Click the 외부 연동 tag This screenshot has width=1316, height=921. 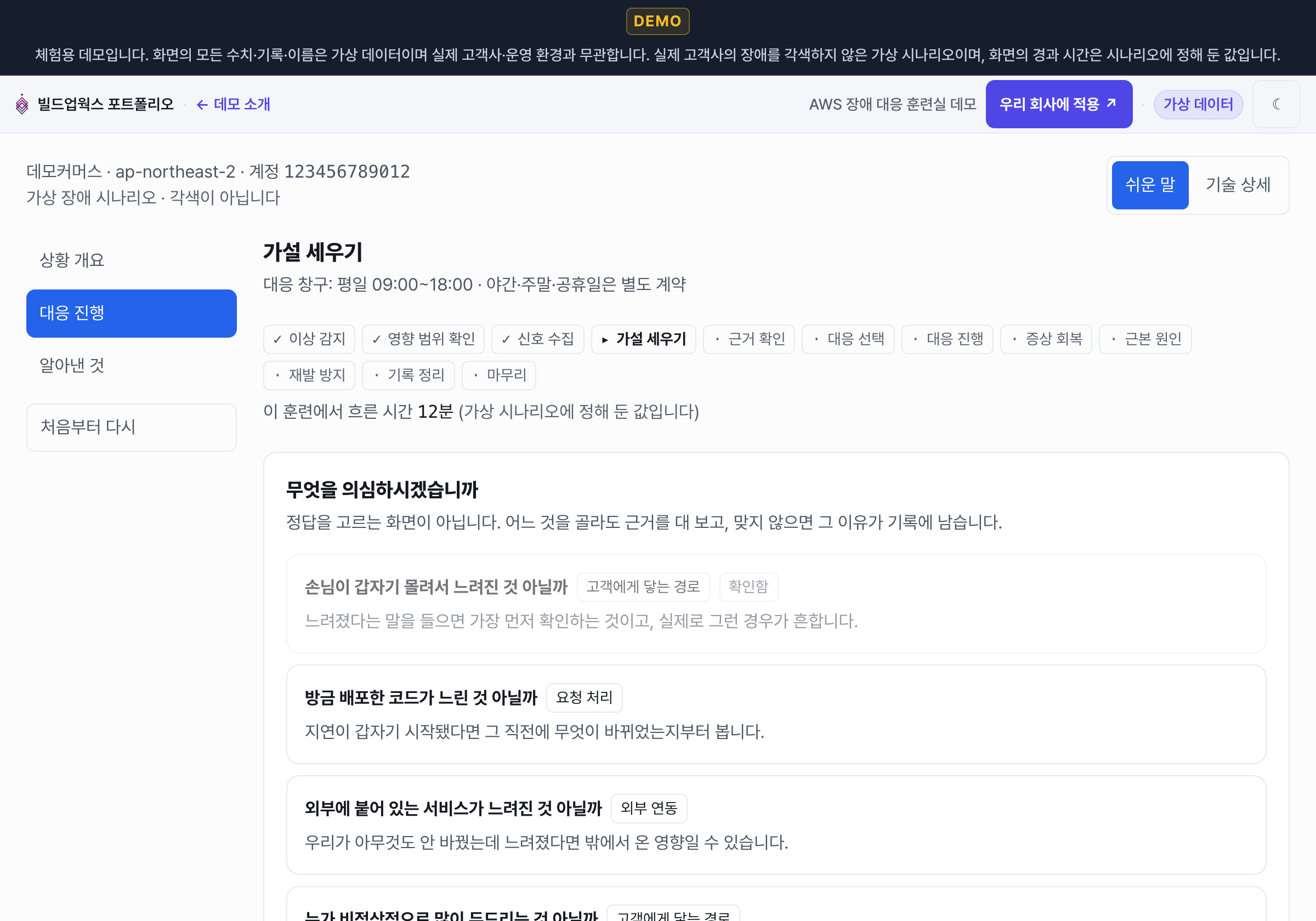coord(649,808)
